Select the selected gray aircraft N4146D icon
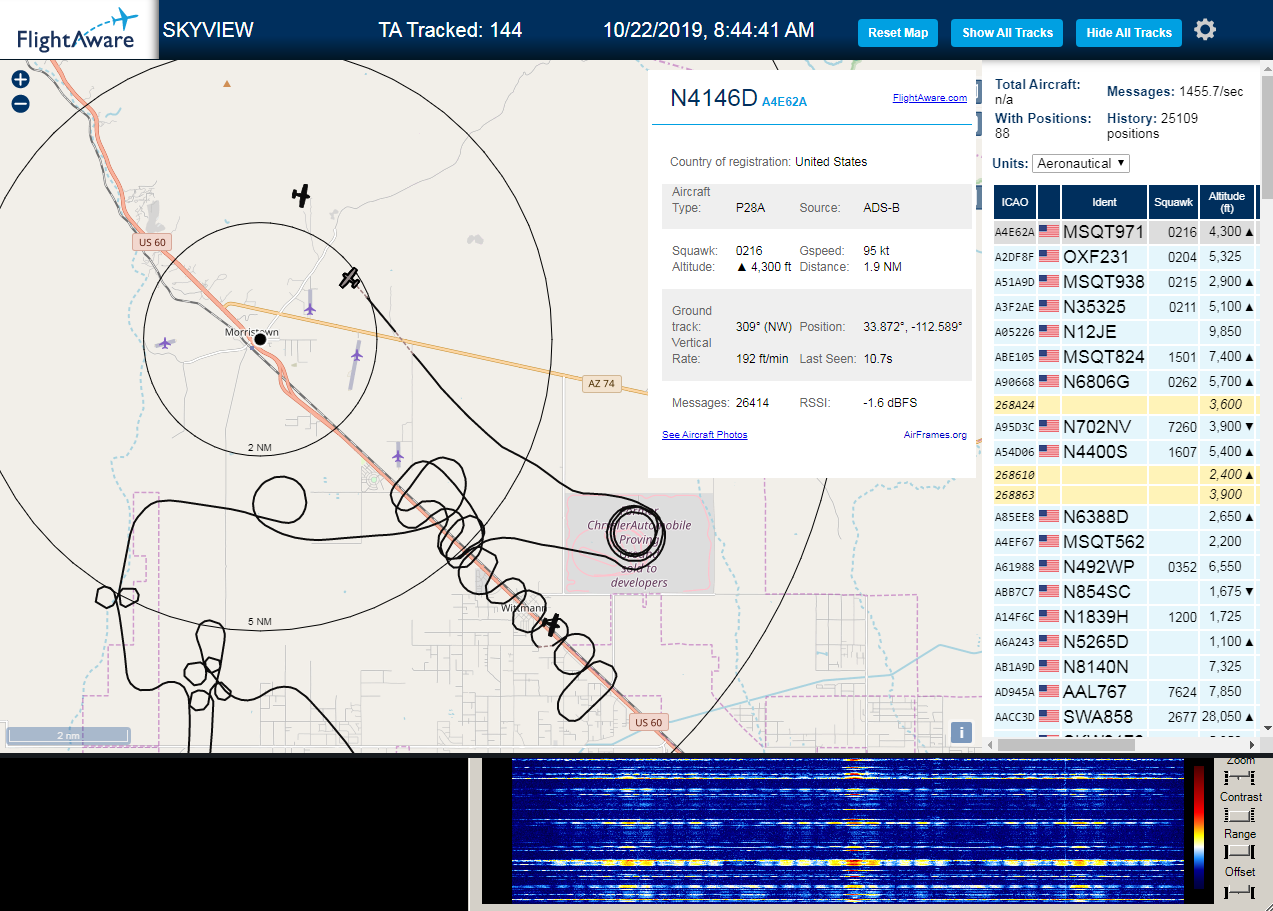Screen dimensions: 1273x911 [349, 279]
